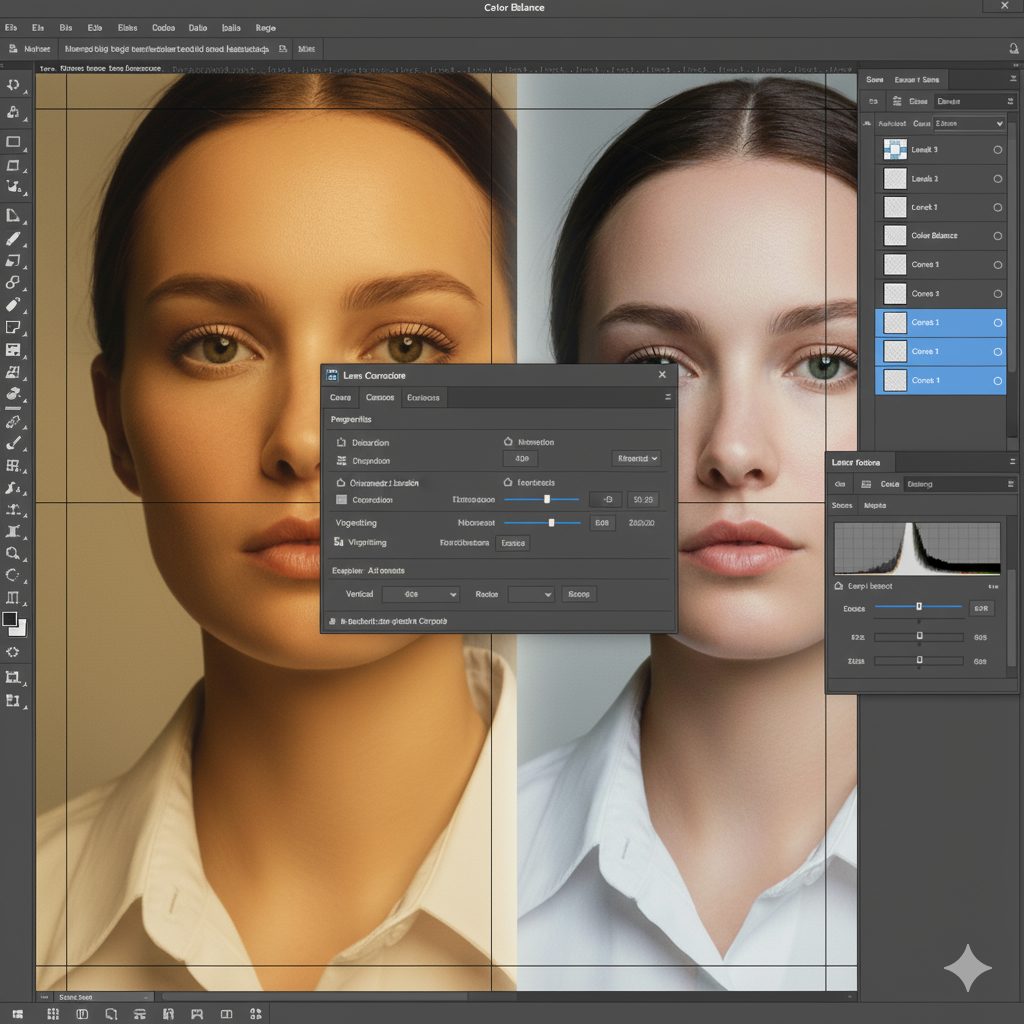Click the Windows Start icon in taskbar
The image size is (1024, 1024).
18,1014
